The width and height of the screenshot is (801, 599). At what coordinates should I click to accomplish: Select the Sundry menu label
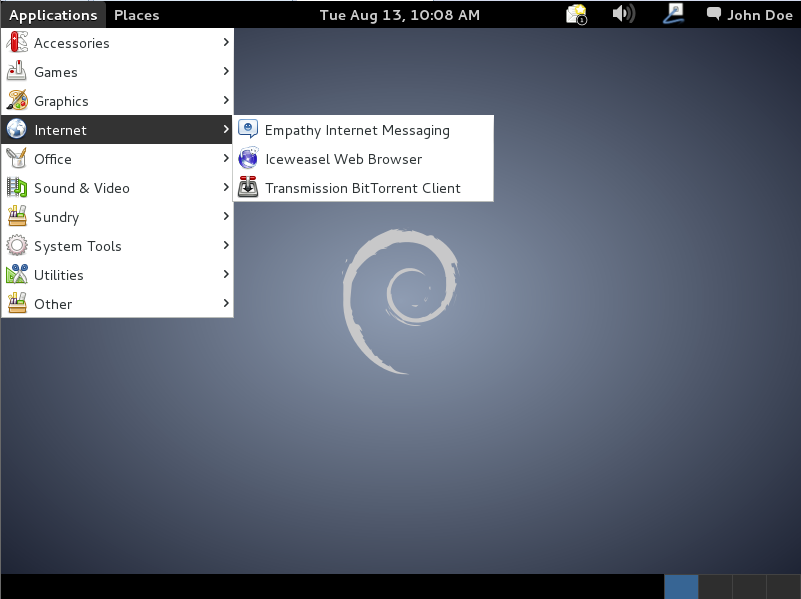pyautogui.click(x=57, y=218)
